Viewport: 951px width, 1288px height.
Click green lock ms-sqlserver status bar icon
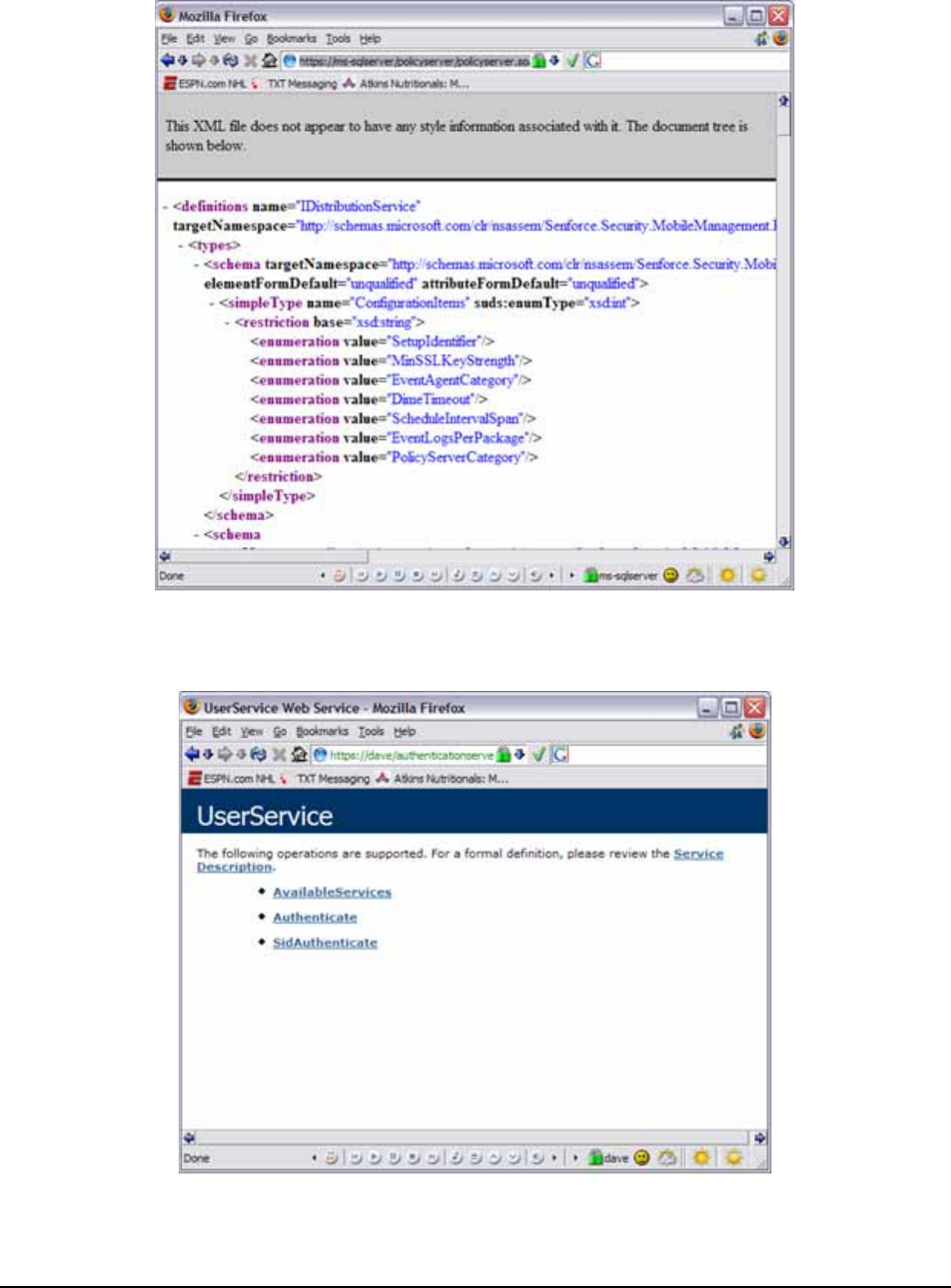click(590, 576)
